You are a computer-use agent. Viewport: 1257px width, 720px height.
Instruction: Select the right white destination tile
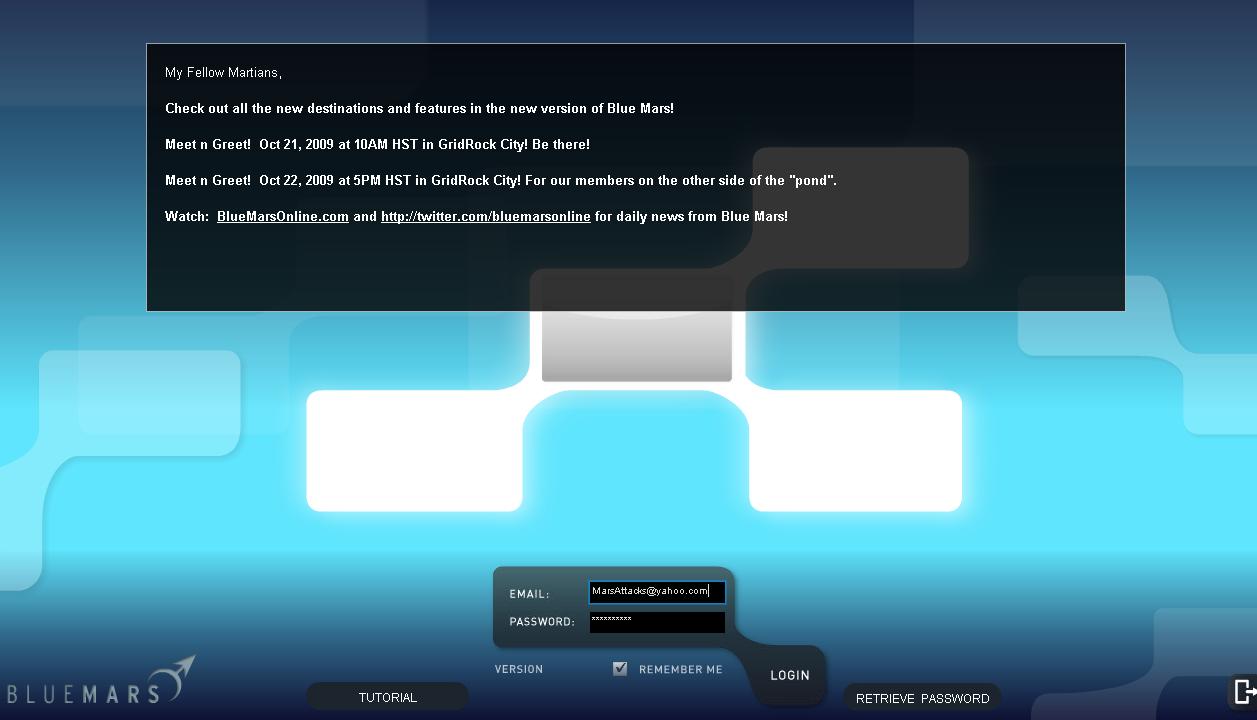pos(854,450)
